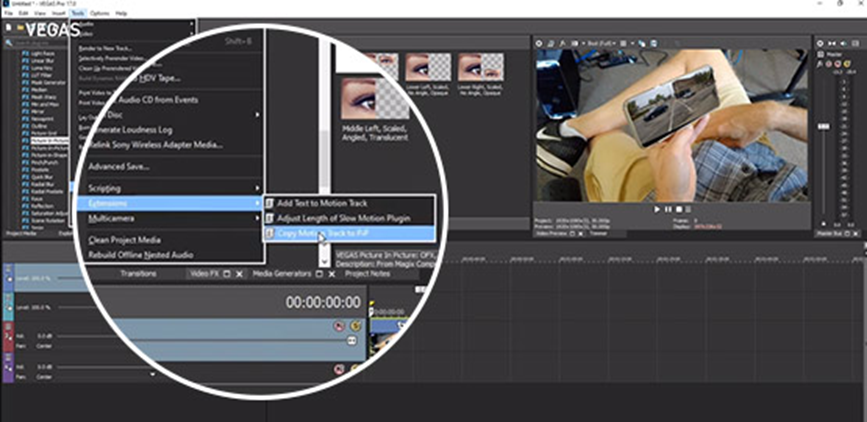Pick Lower Right Scaled preset thumbnail

480,67
